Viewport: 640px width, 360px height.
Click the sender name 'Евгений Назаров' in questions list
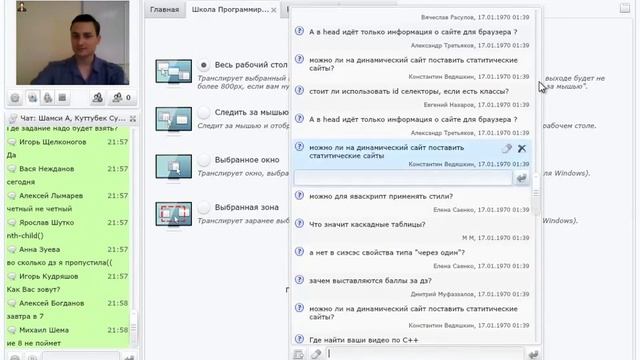pos(449,105)
